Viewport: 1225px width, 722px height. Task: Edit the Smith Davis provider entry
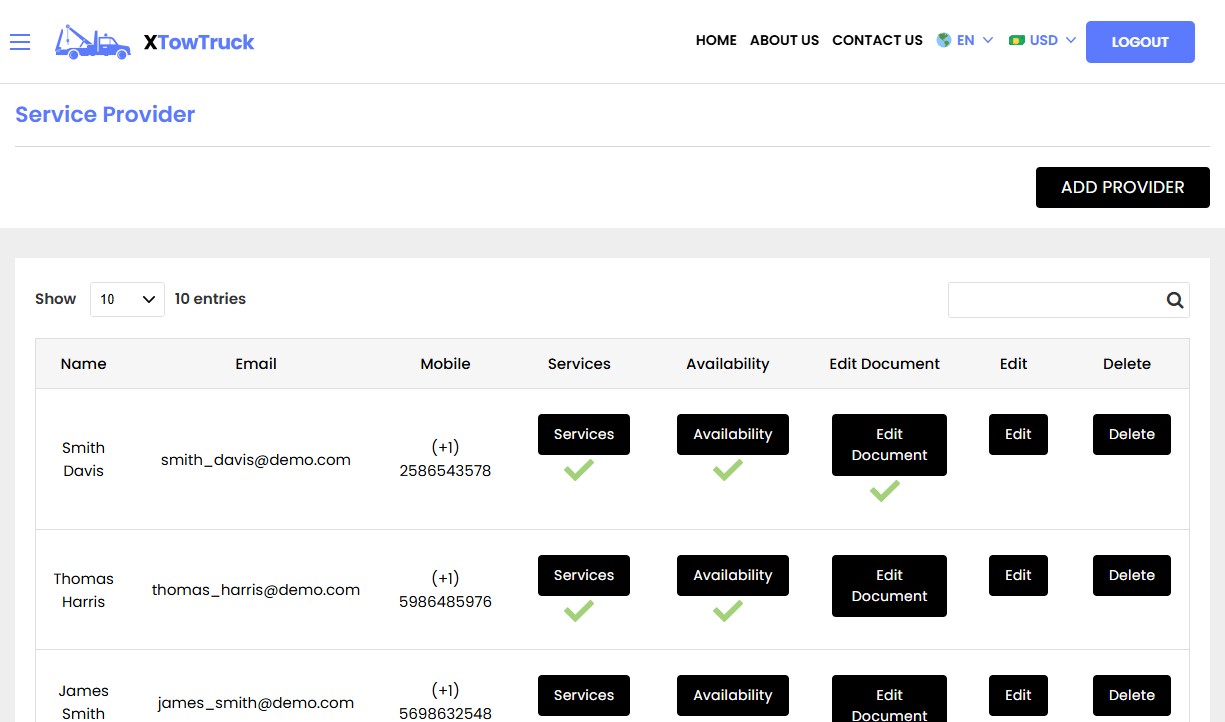click(x=1018, y=434)
